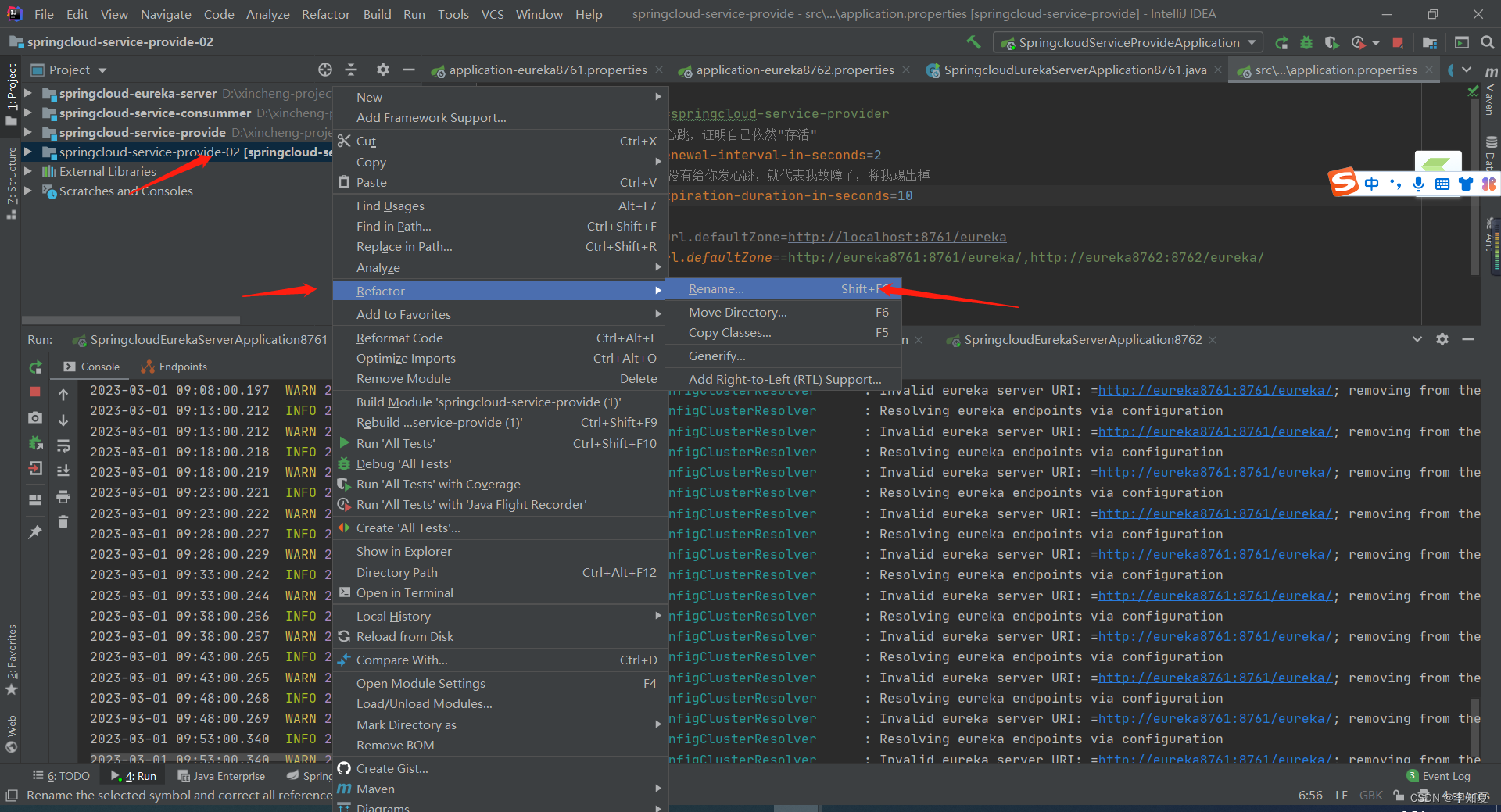This screenshot has width=1501, height=812.
Task: Open Search Everywhere magnifier icon
Action: 1487,43
